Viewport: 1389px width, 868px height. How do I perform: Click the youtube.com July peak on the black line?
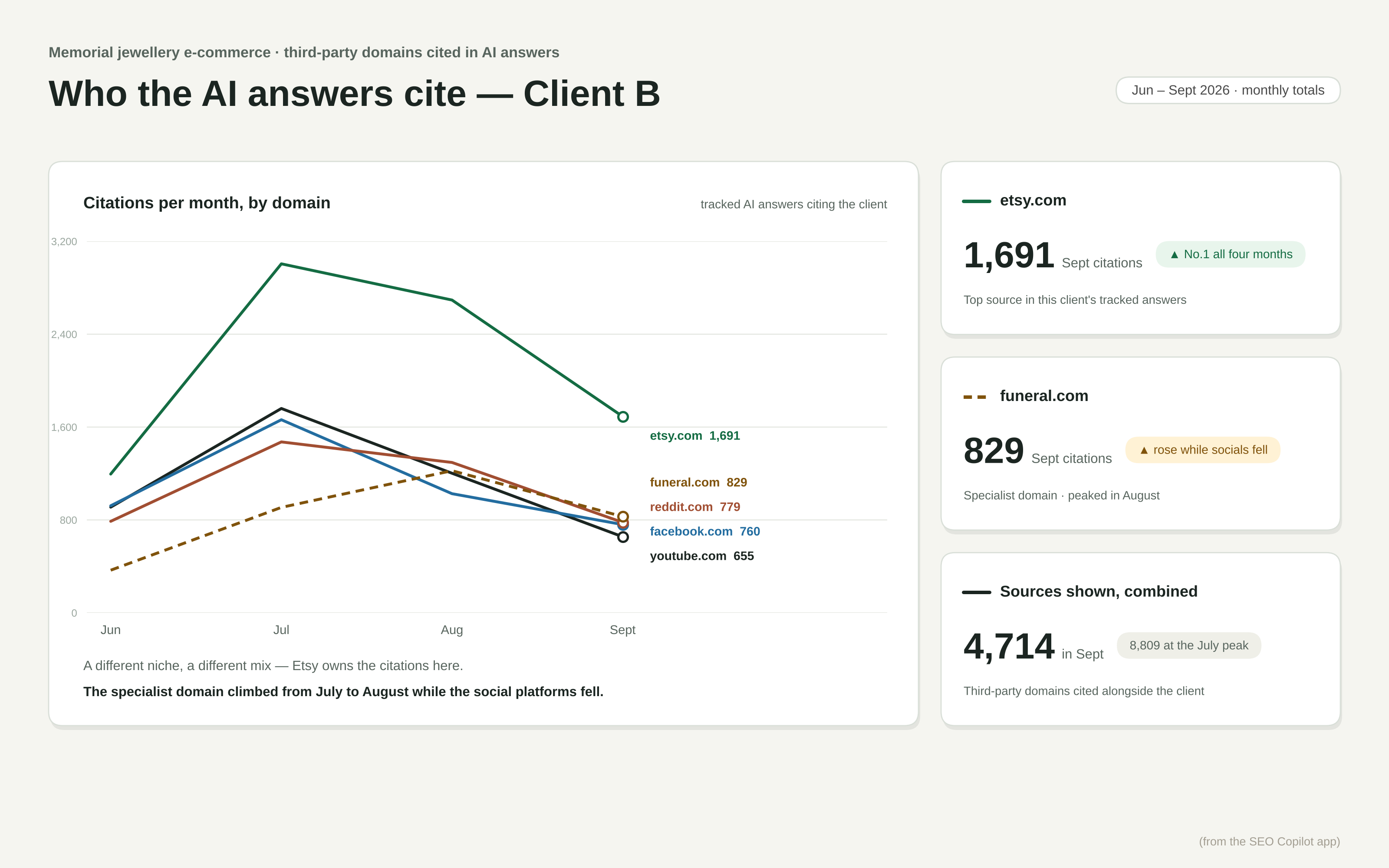point(281,409)
